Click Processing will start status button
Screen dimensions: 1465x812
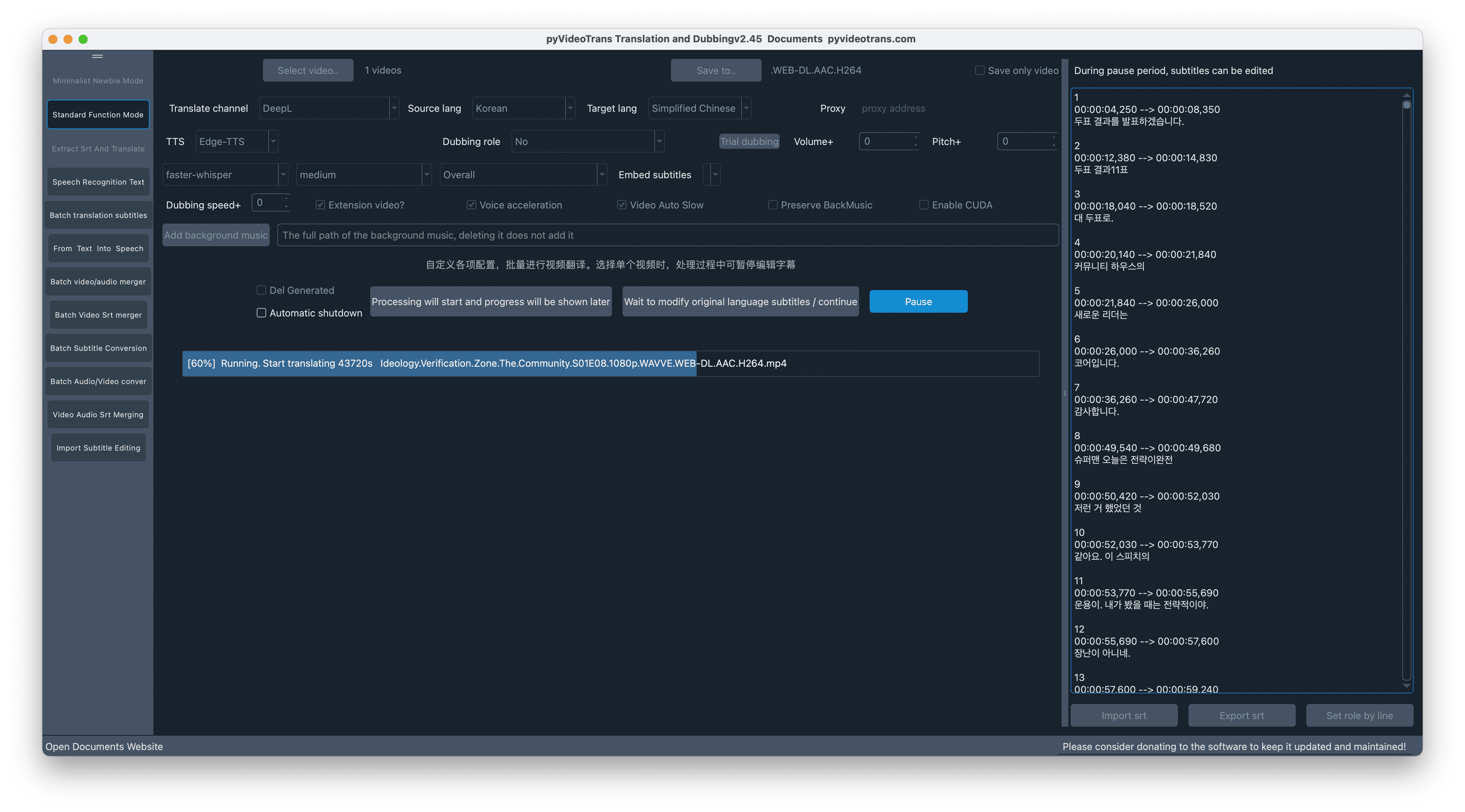(x=491, y=301)
